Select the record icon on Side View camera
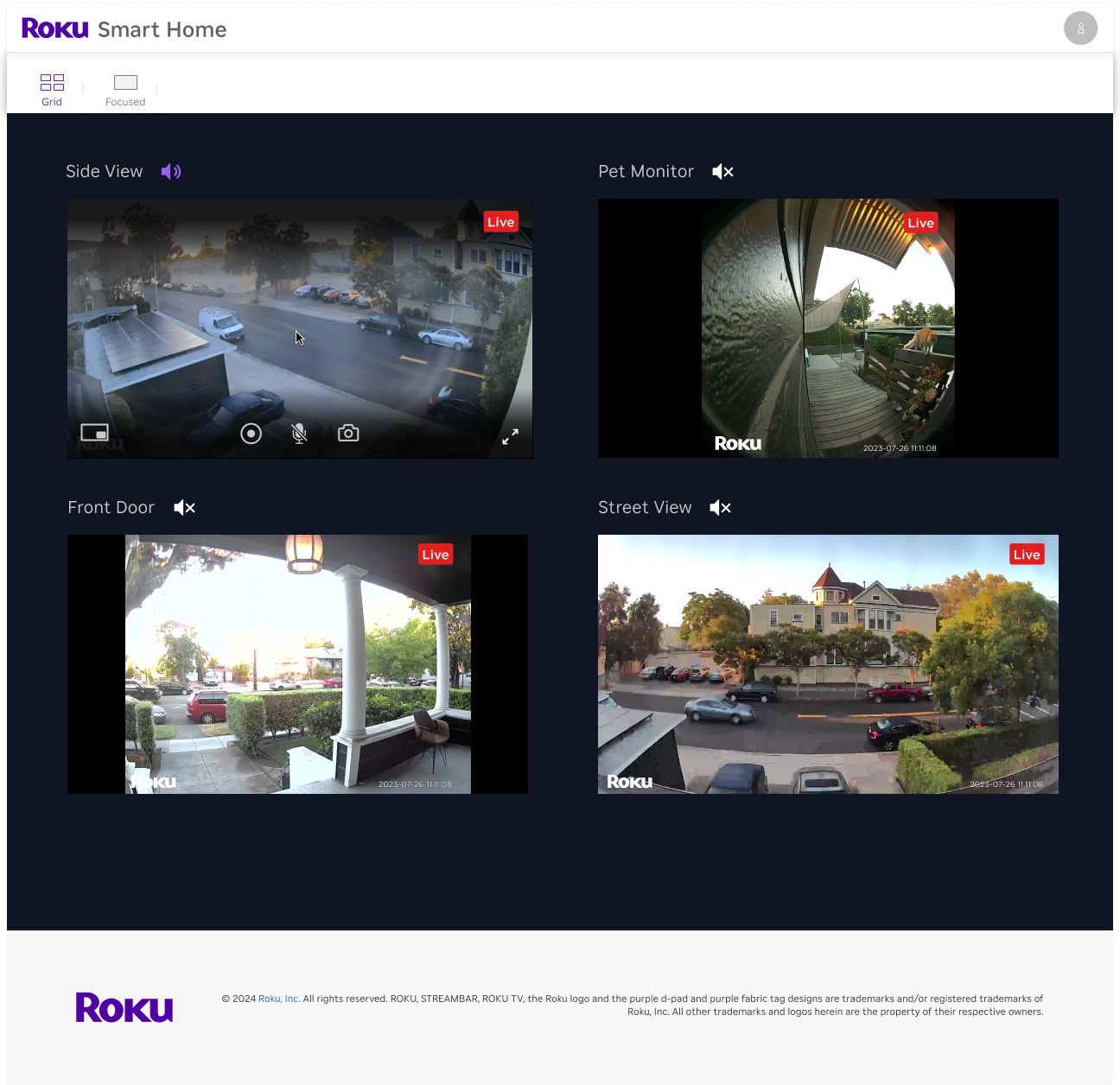 [x=251, y=433]
